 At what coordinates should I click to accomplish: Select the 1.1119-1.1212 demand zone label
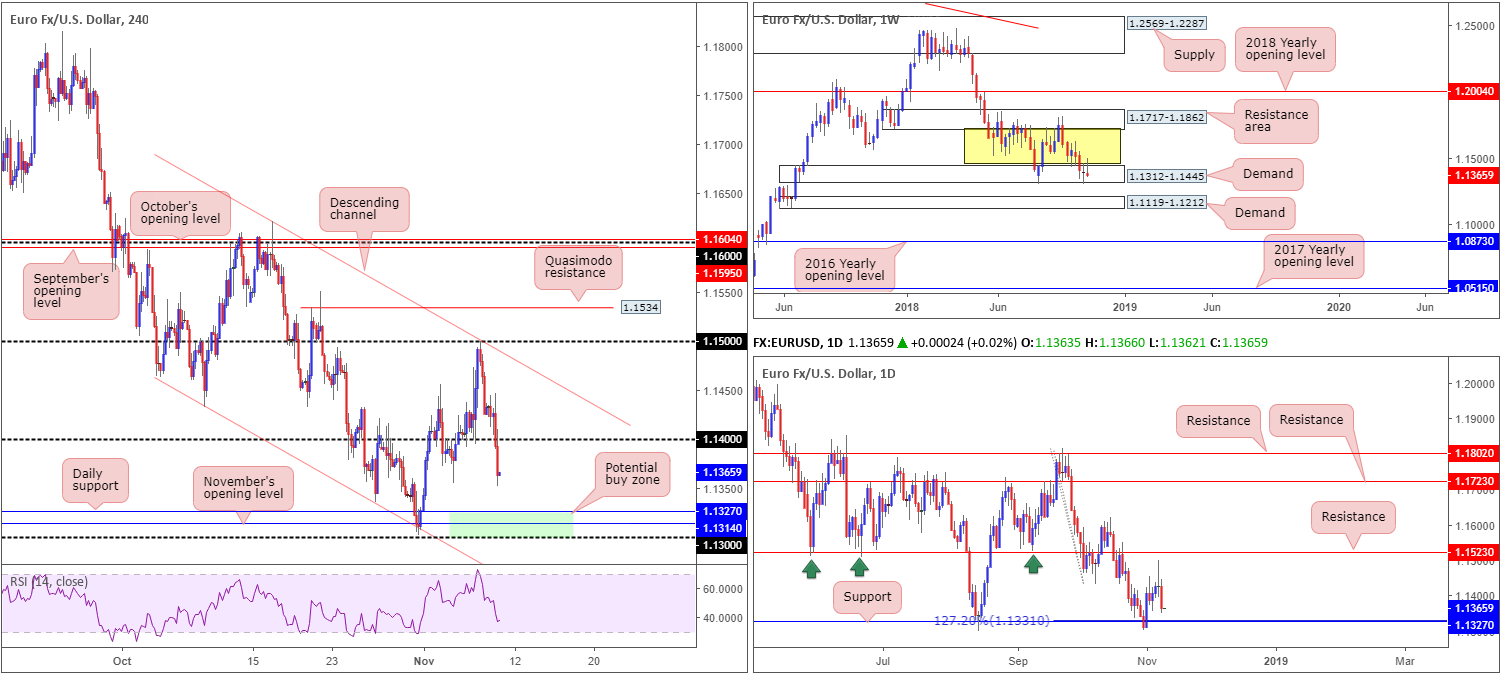pos(1166,203)
